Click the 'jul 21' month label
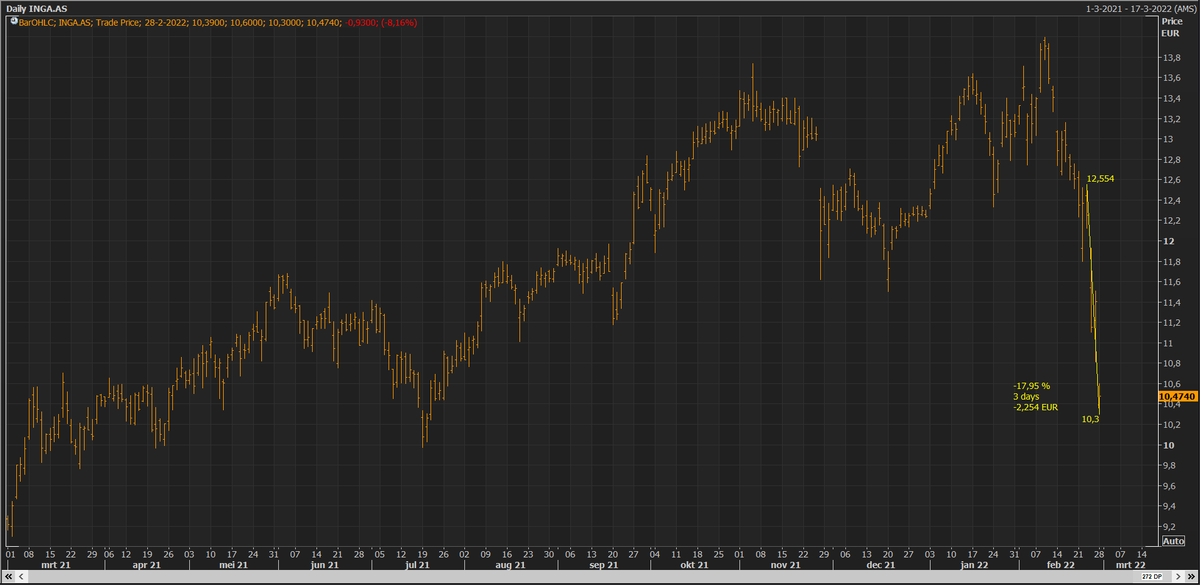This screenshot has width=1200, height=585. tap(417, 565)
